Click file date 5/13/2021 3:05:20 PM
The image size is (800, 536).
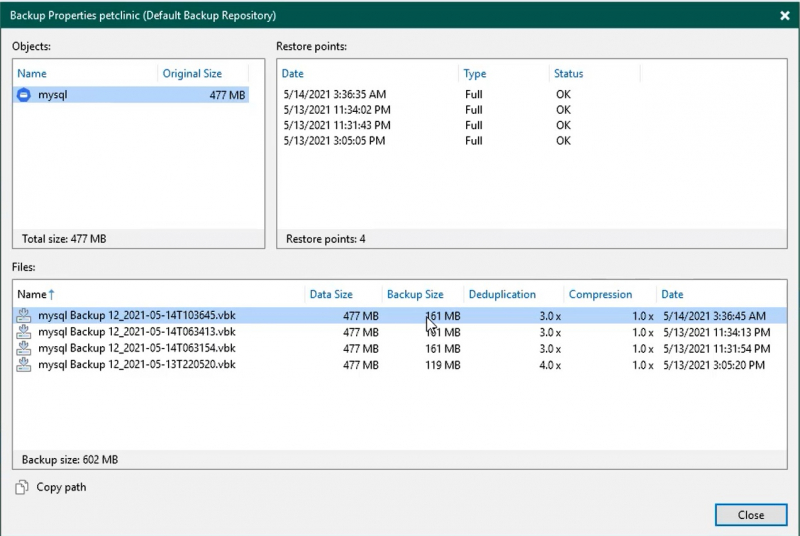(x=714, y=365)
